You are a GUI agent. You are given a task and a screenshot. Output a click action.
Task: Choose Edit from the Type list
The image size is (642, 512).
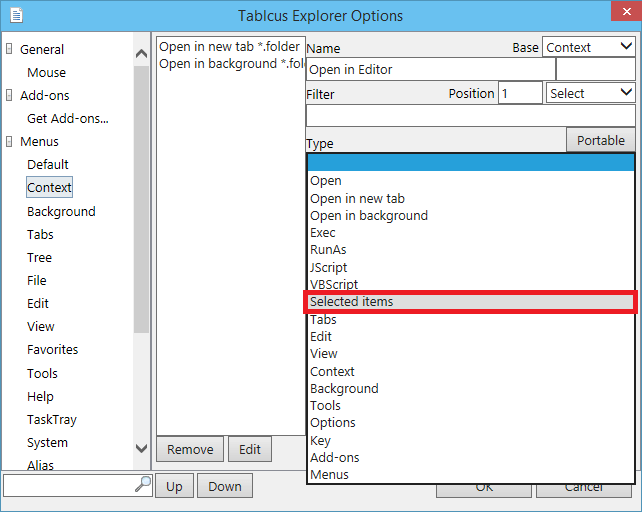click(471, 336)
